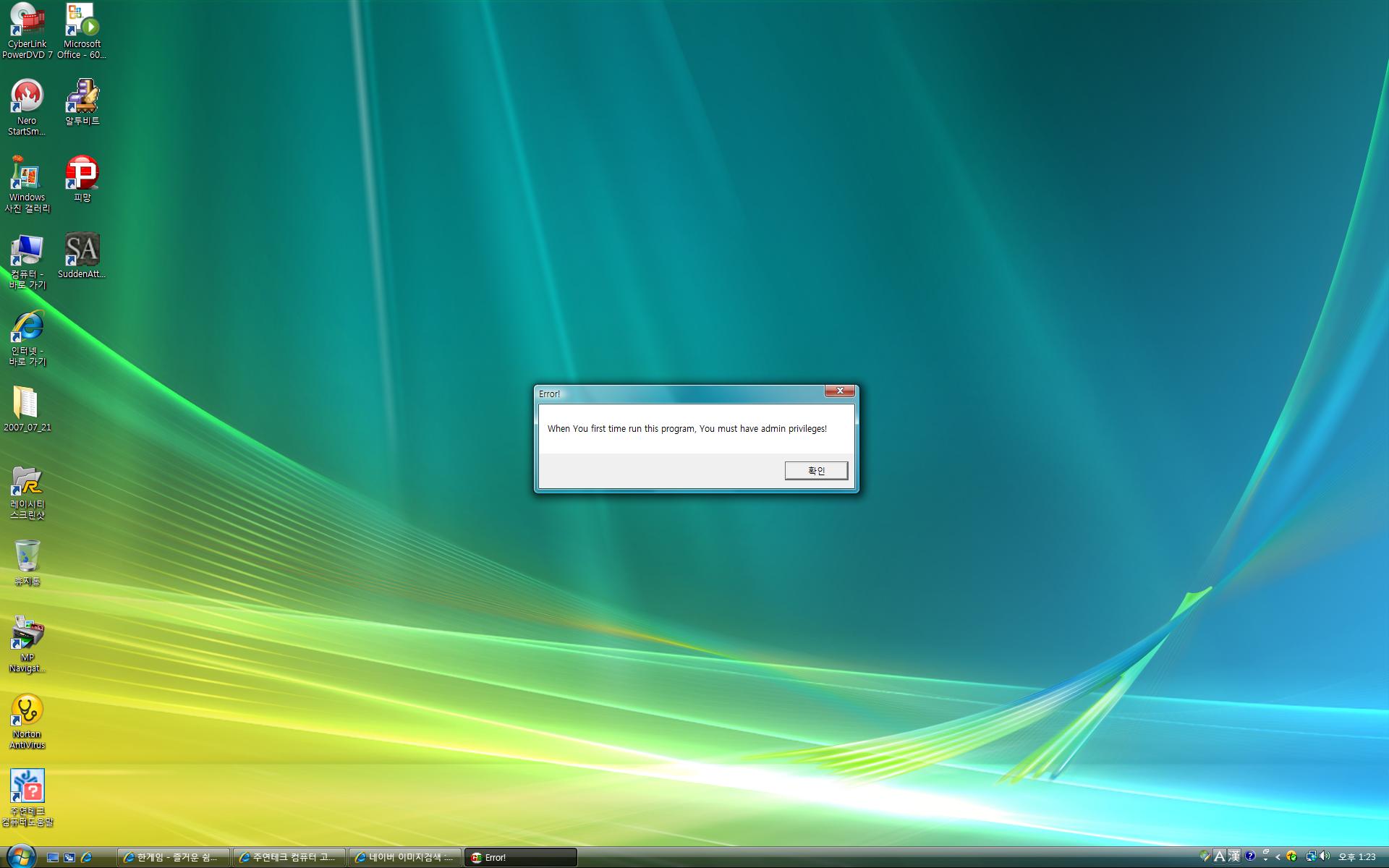
Task: Click the volume speaker tray icon
Action: 1325,856
